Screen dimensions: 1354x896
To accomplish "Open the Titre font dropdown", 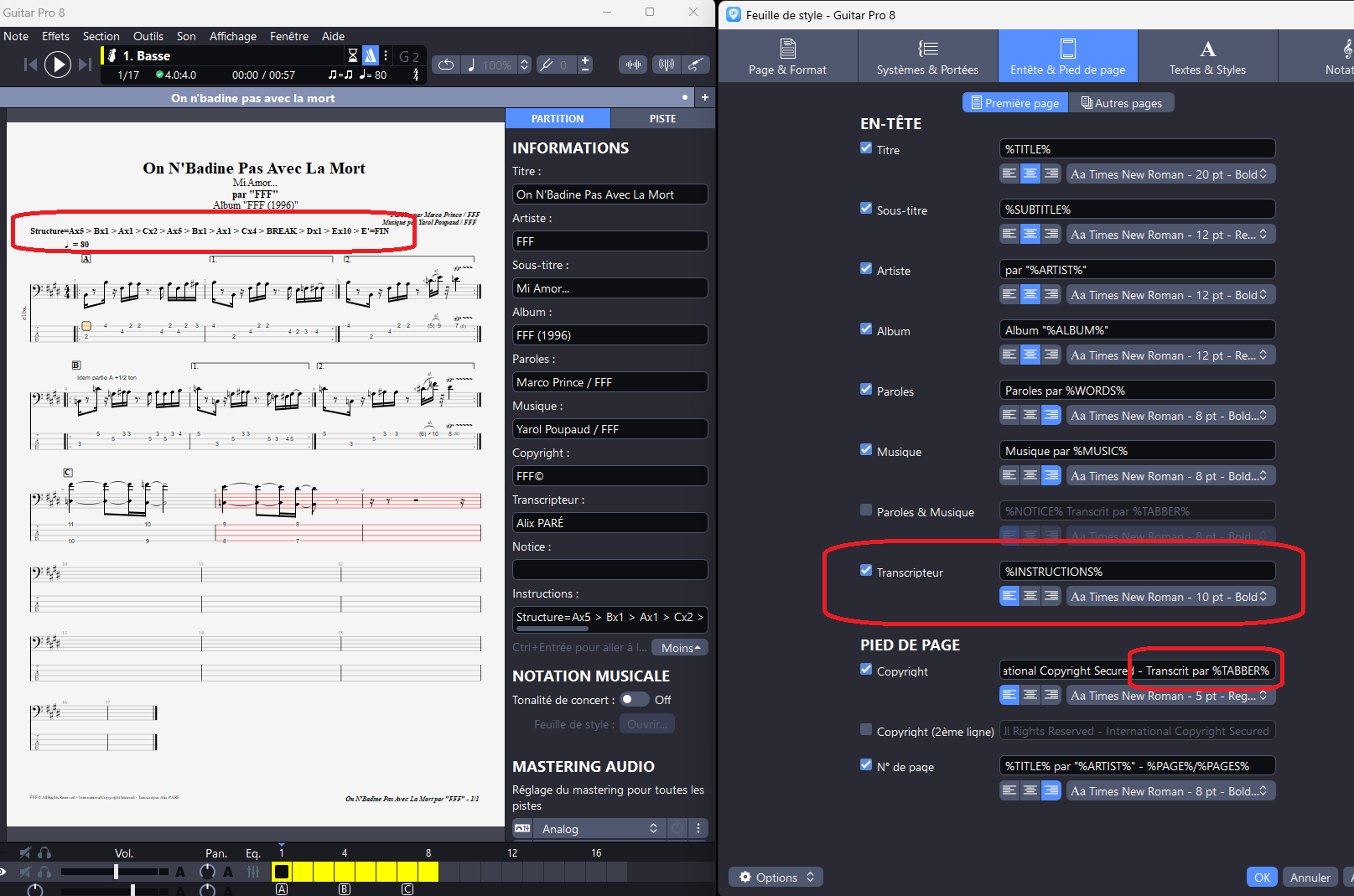I will [1170, 174].
